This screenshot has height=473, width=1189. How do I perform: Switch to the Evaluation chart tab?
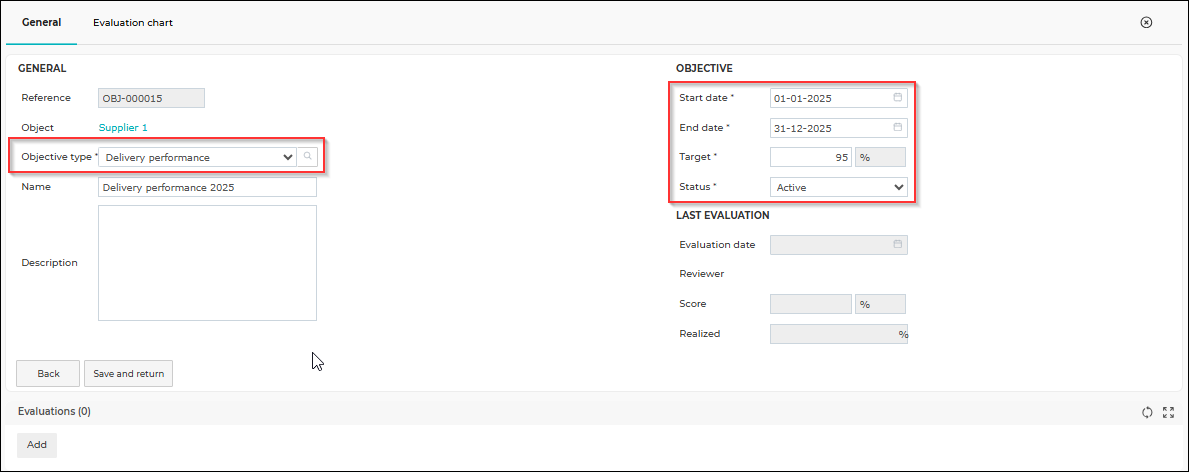click(x=133, y=23)
